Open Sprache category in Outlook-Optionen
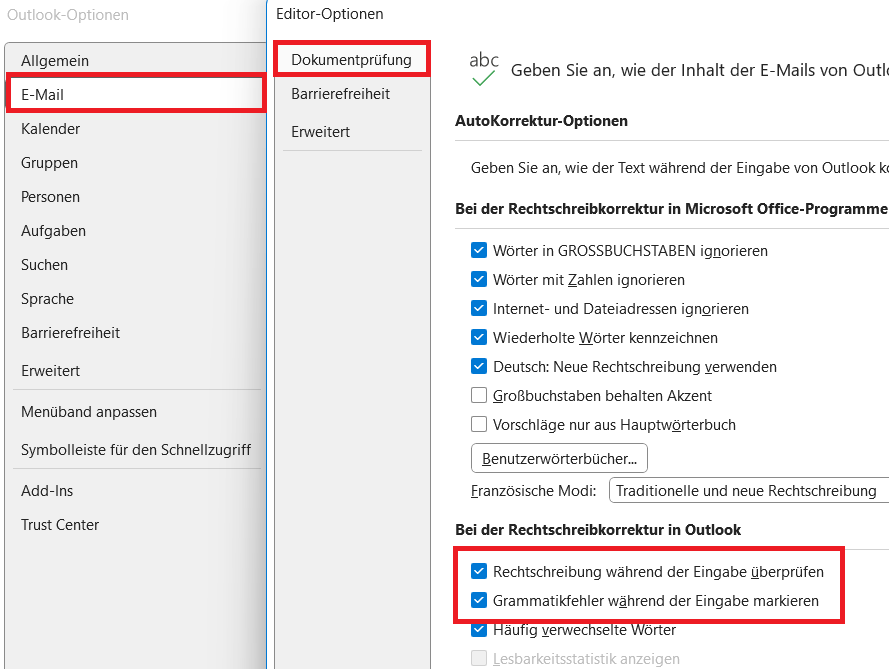 coord(136,299)
